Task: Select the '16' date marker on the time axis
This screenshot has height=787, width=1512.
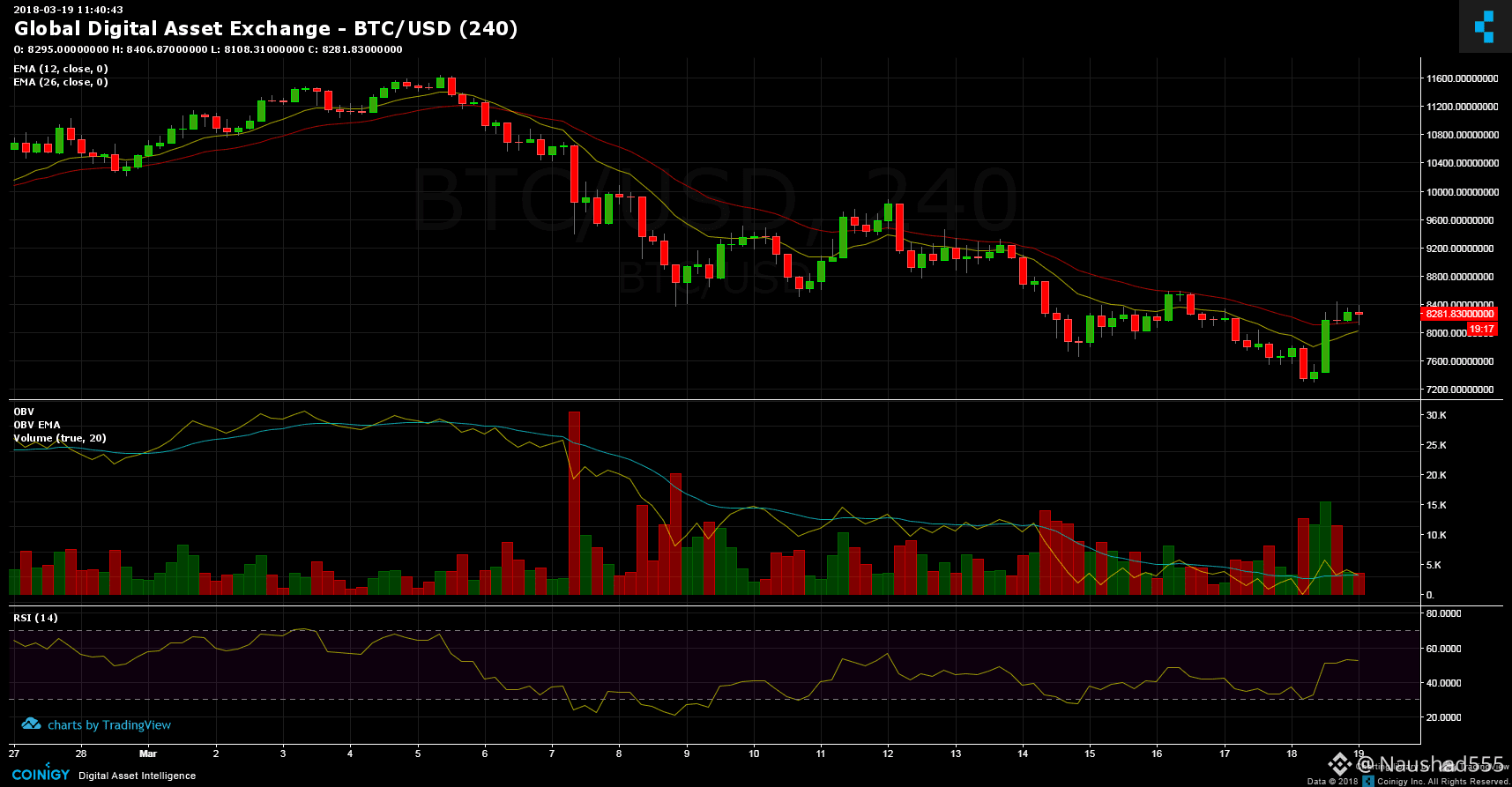Action: point(1157,754)
